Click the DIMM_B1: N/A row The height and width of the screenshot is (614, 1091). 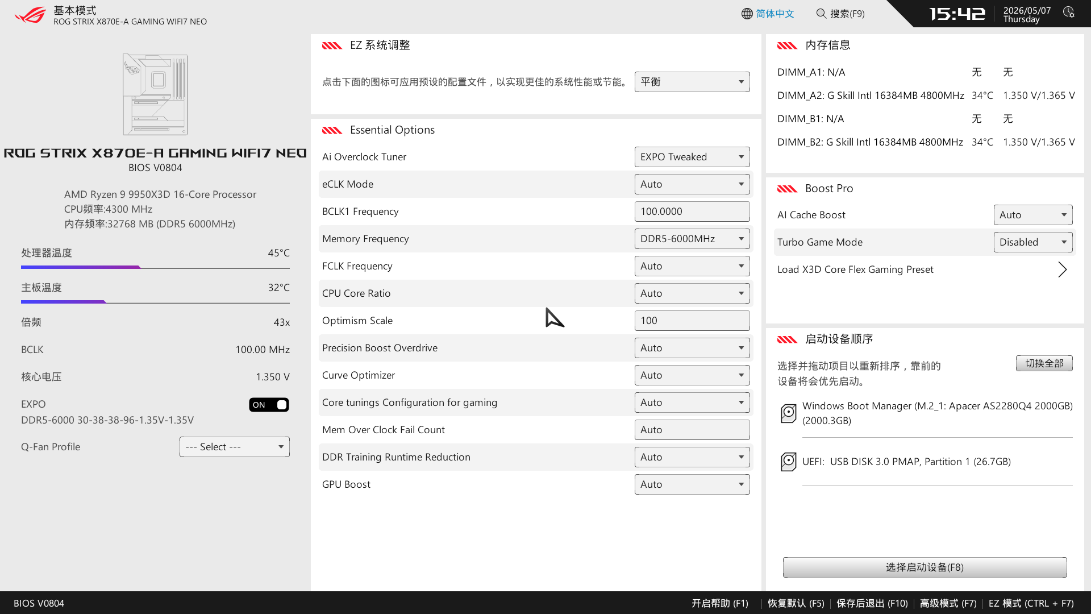[895, 119]
